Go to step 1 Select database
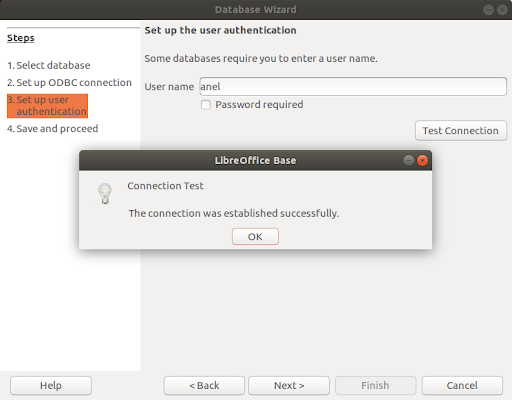Viewport: 522px width, 401px height. click(x=49, y=65)
